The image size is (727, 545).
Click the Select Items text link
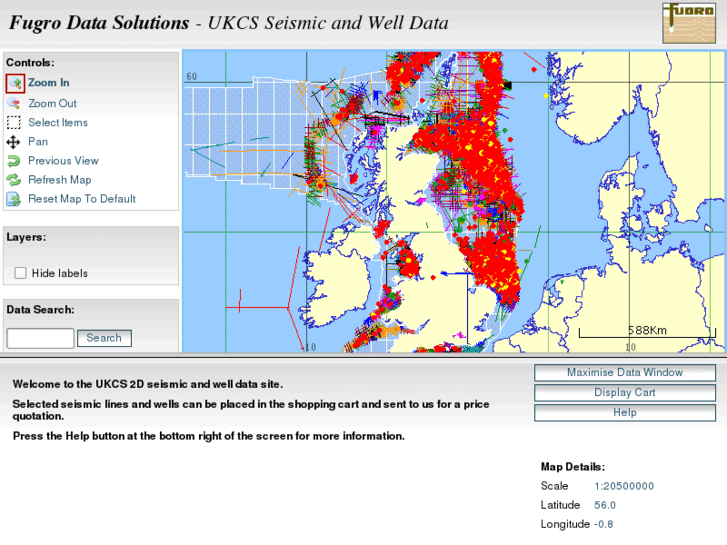coord(58,122)
